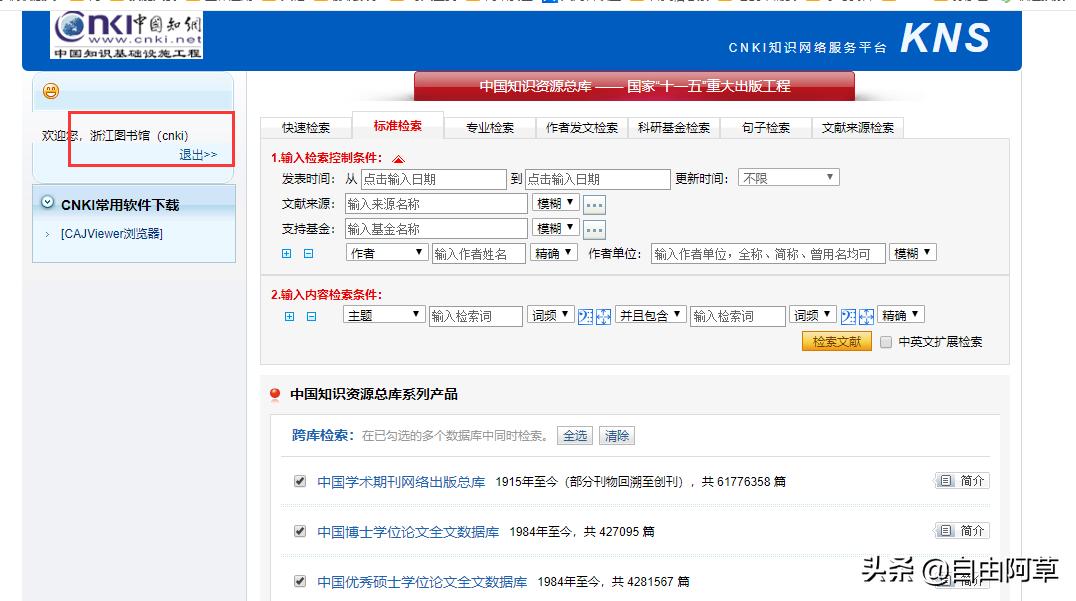Screen dimensions: 1076x601
Task: Open 精确 dropdown in content conditions
Action: 902,315
